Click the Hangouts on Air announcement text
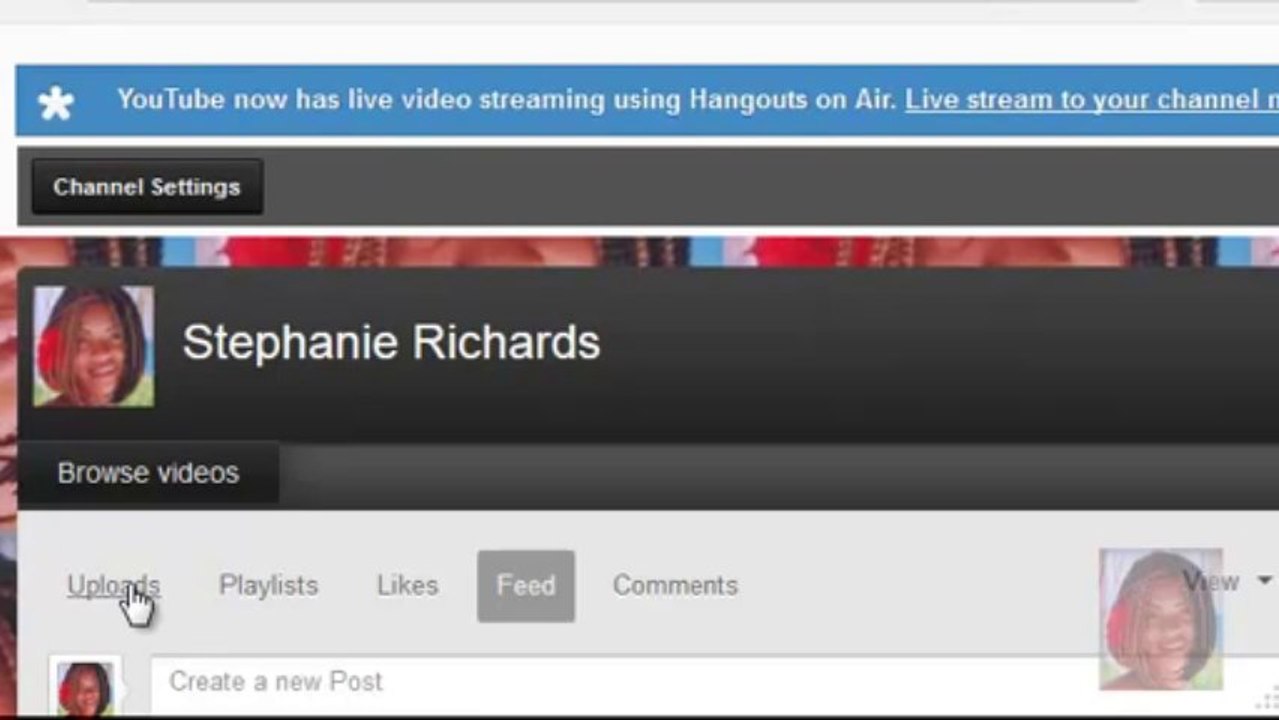This screenshot has height=720, width=1279. point(506,100)
